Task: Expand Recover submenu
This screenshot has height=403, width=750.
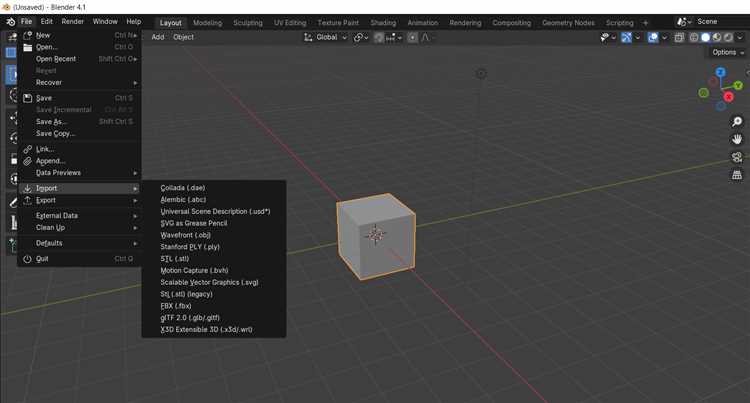Action: click(79, 83)
